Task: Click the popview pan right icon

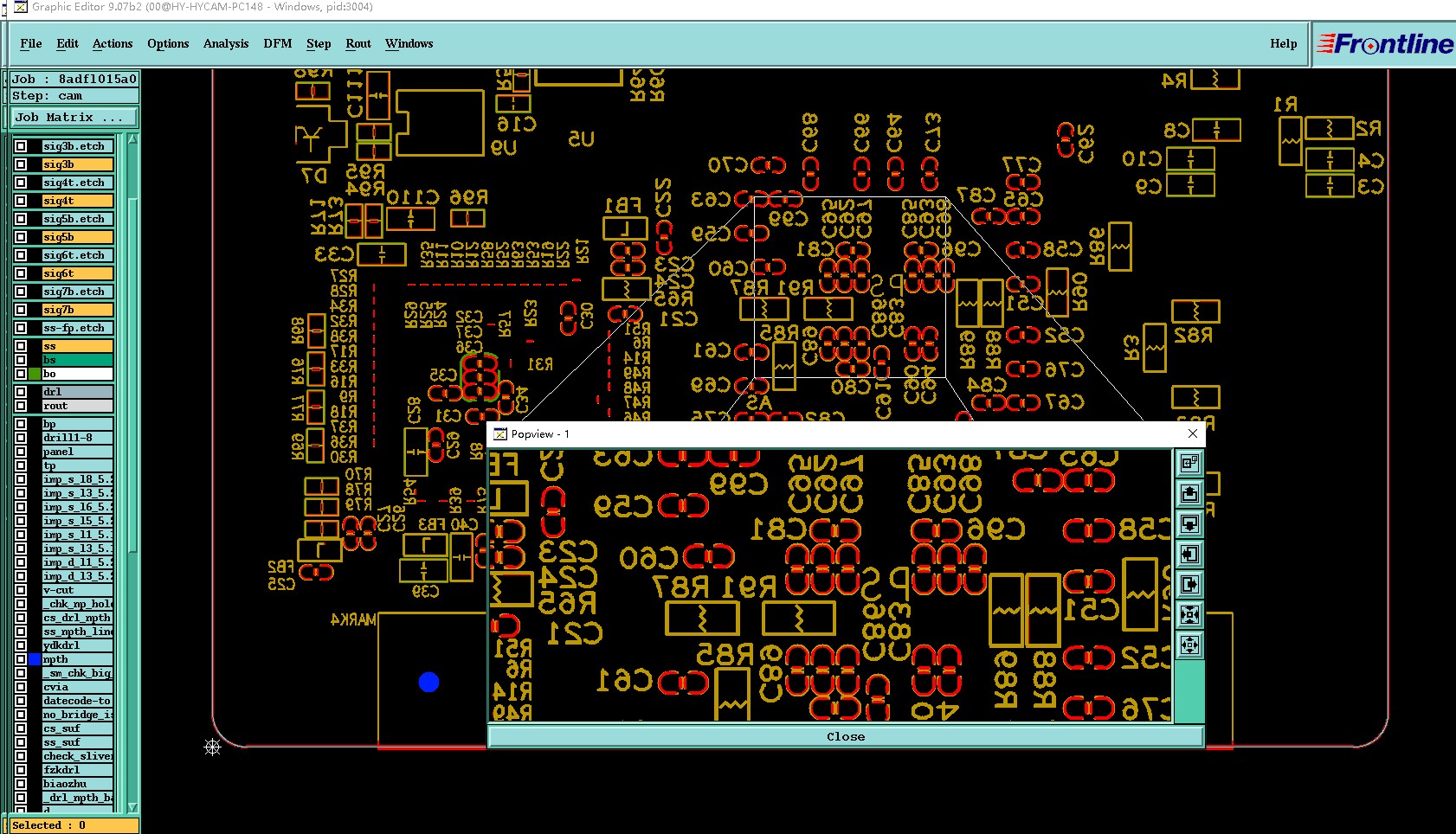Action: click(x=1189, y=585)
